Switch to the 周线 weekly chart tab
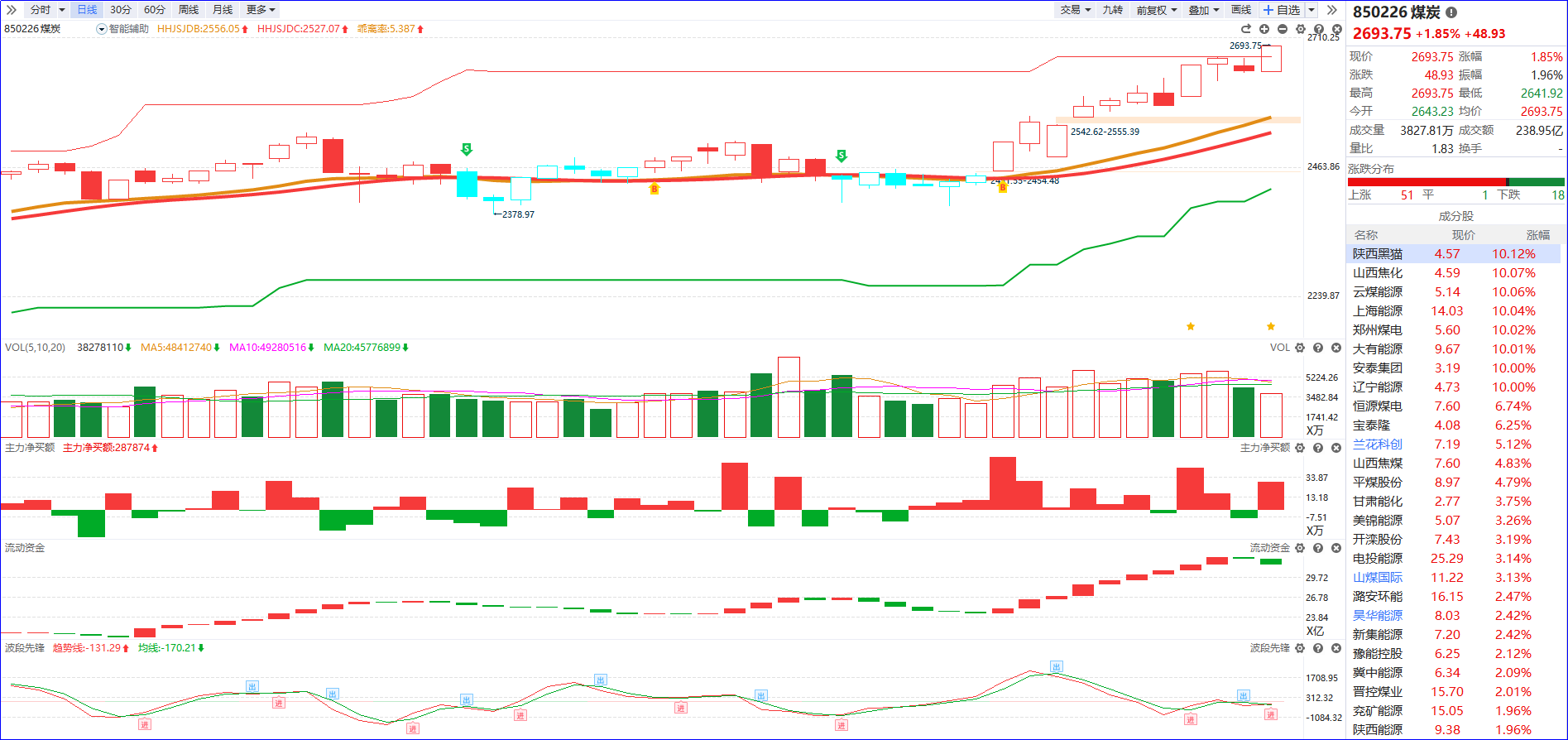The image size is (1568, 740). [189, 10]
